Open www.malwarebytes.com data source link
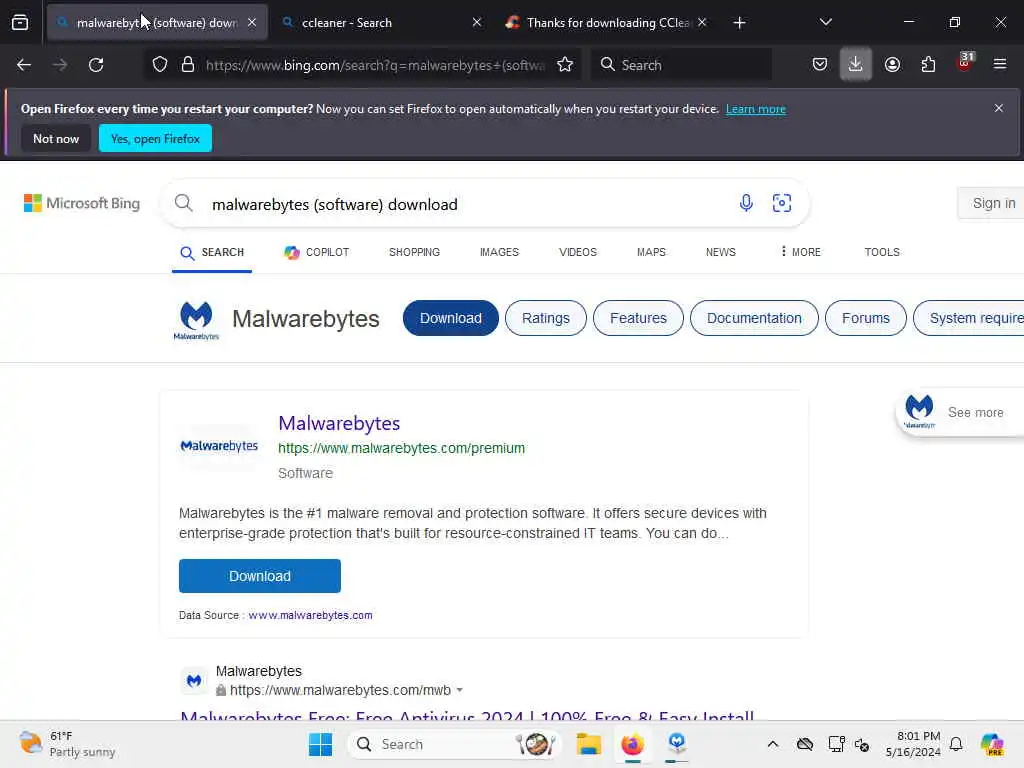This screenshot has width=1024, height=768. pos(310,615)
